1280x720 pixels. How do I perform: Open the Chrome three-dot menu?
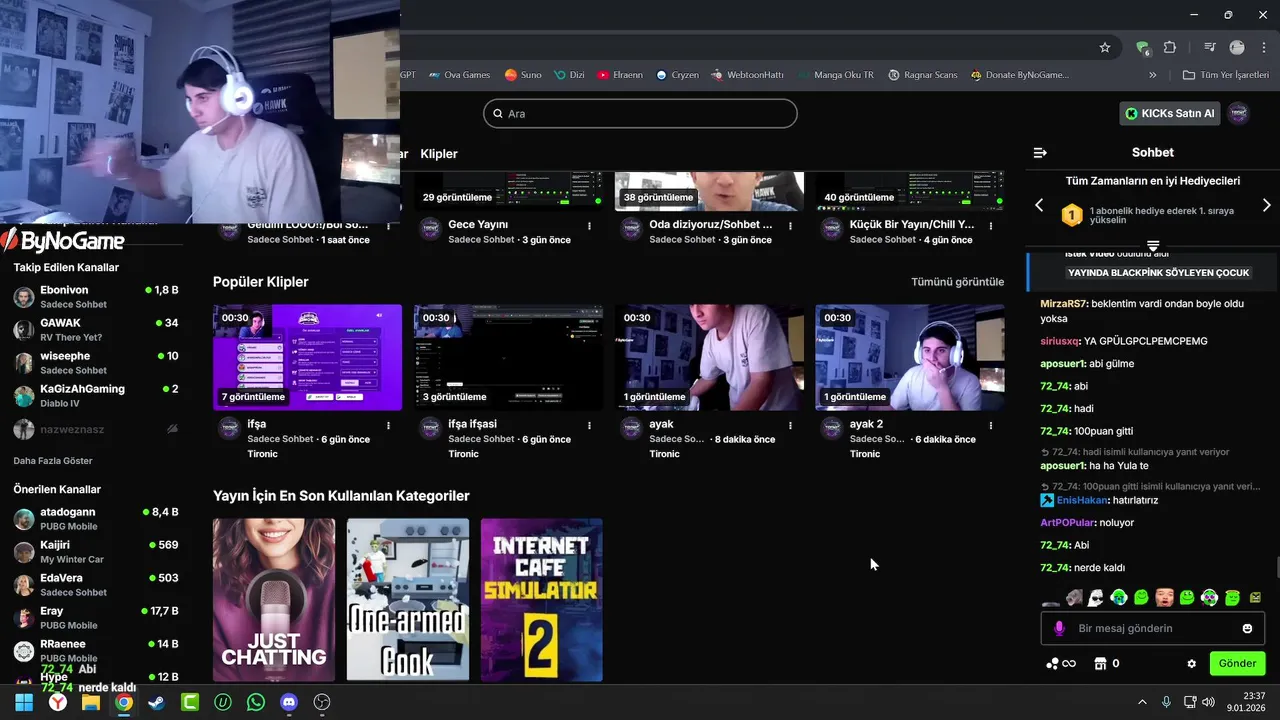tap(1262, 47)
